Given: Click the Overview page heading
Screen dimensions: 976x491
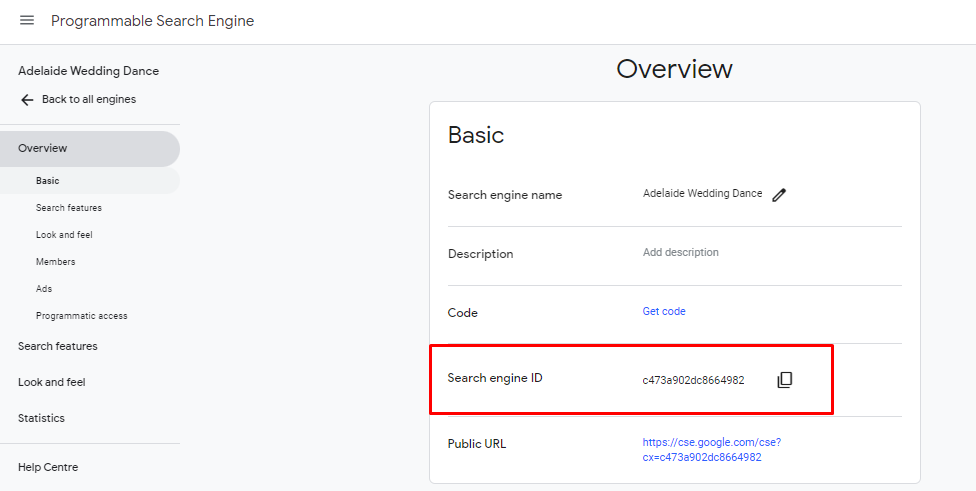Looking at the screenshot, I should pos(674,68).
